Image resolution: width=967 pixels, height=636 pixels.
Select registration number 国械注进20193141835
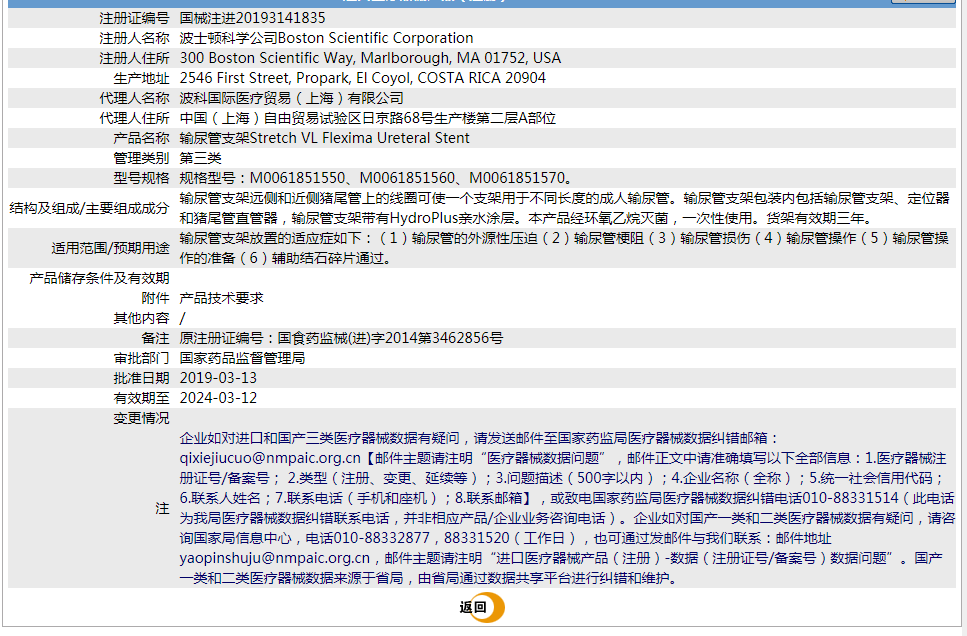click(252, 18)
